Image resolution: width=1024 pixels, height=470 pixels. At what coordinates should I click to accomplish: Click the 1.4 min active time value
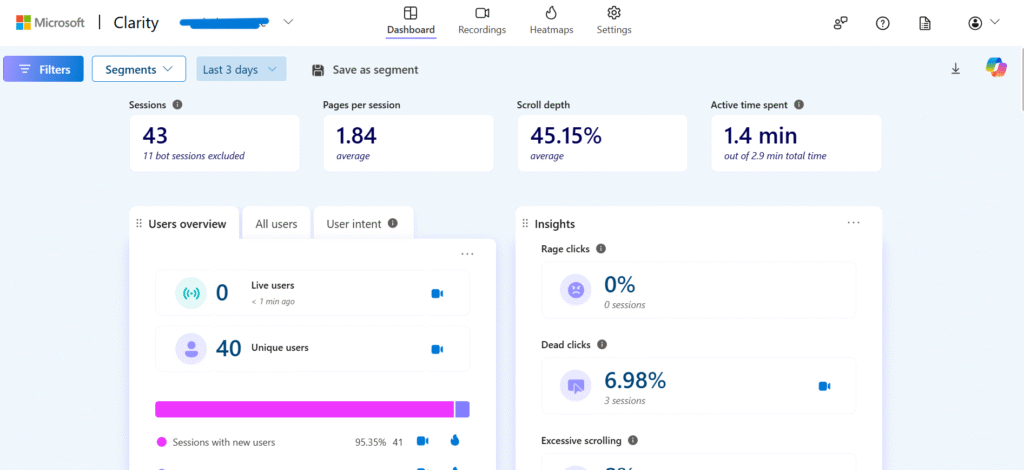tap(760, 135)
